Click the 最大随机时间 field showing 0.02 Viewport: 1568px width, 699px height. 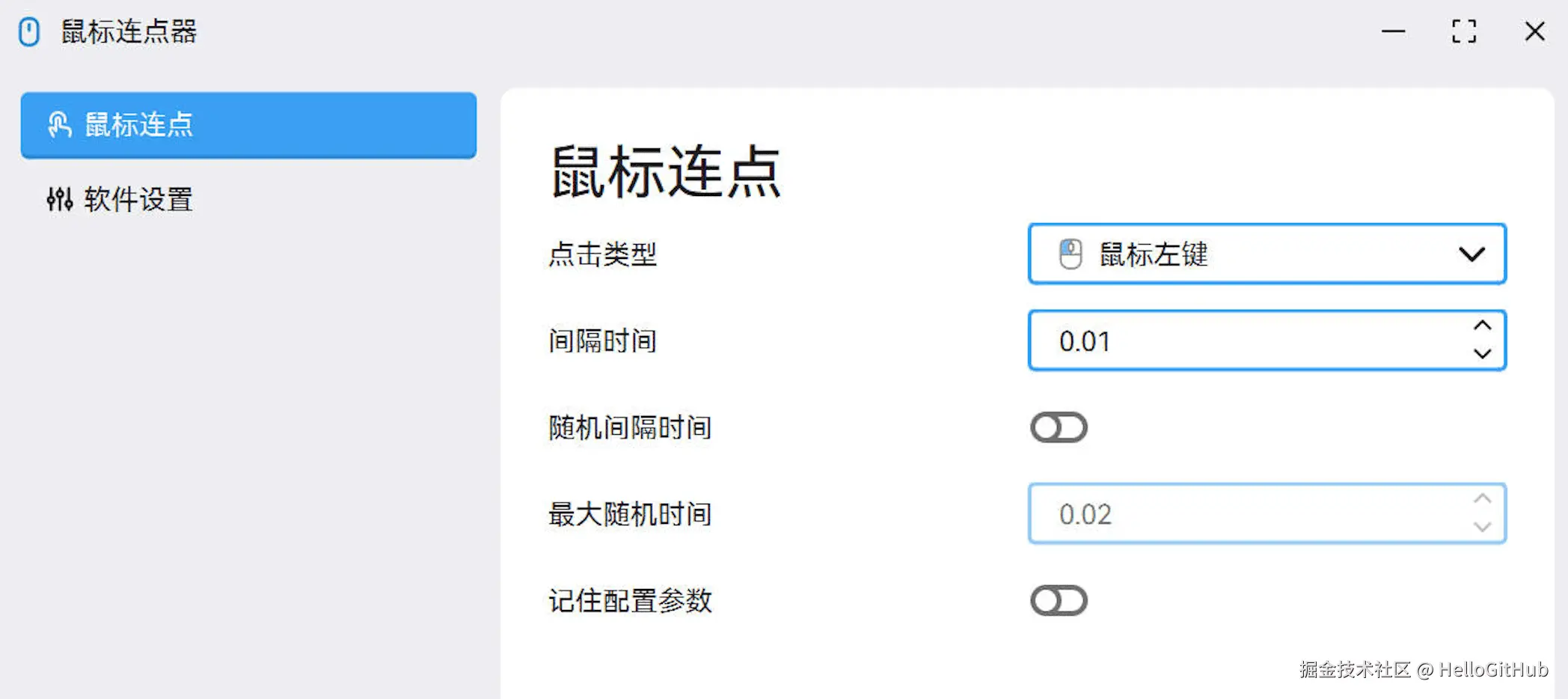[x=1242, y=513]
